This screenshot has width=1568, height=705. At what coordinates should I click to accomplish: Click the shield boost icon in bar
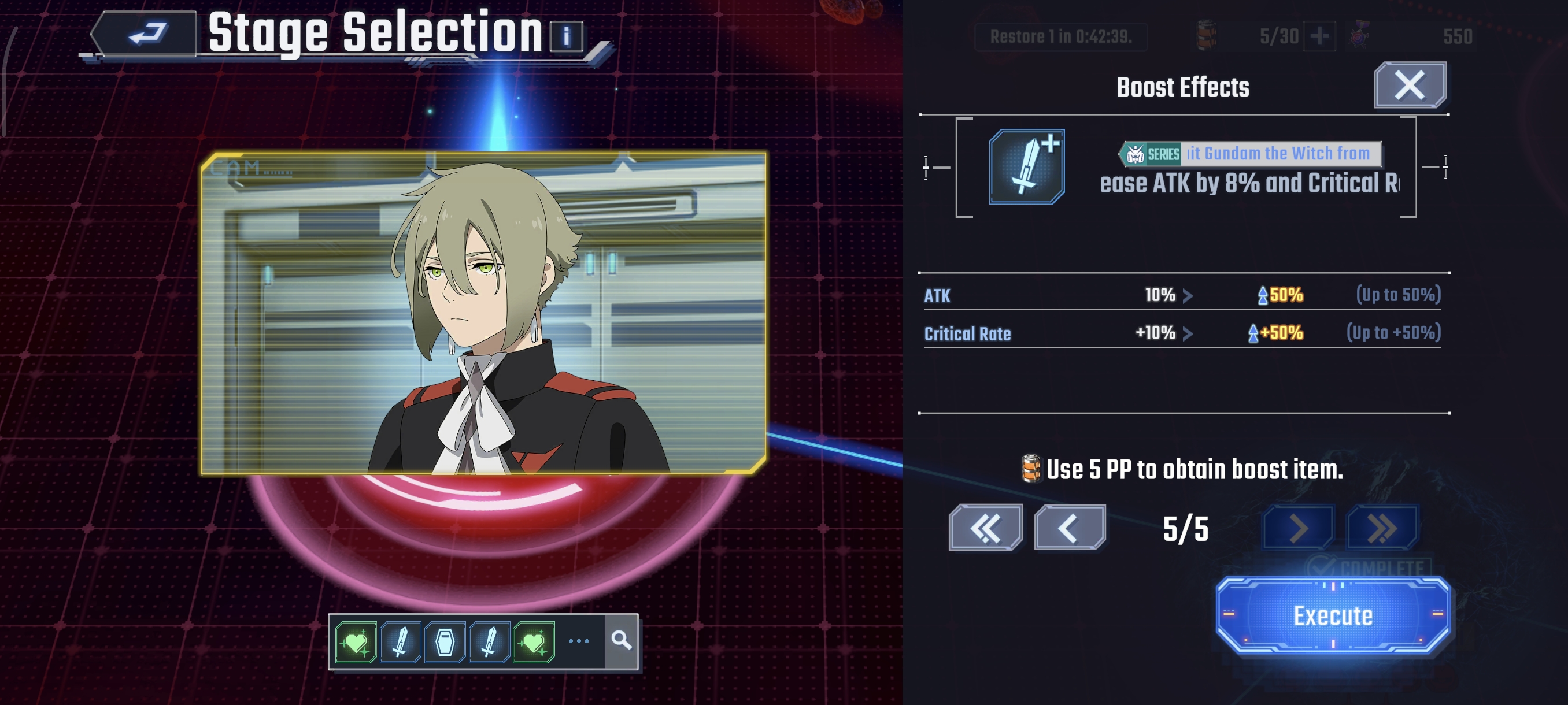[445, 642]
